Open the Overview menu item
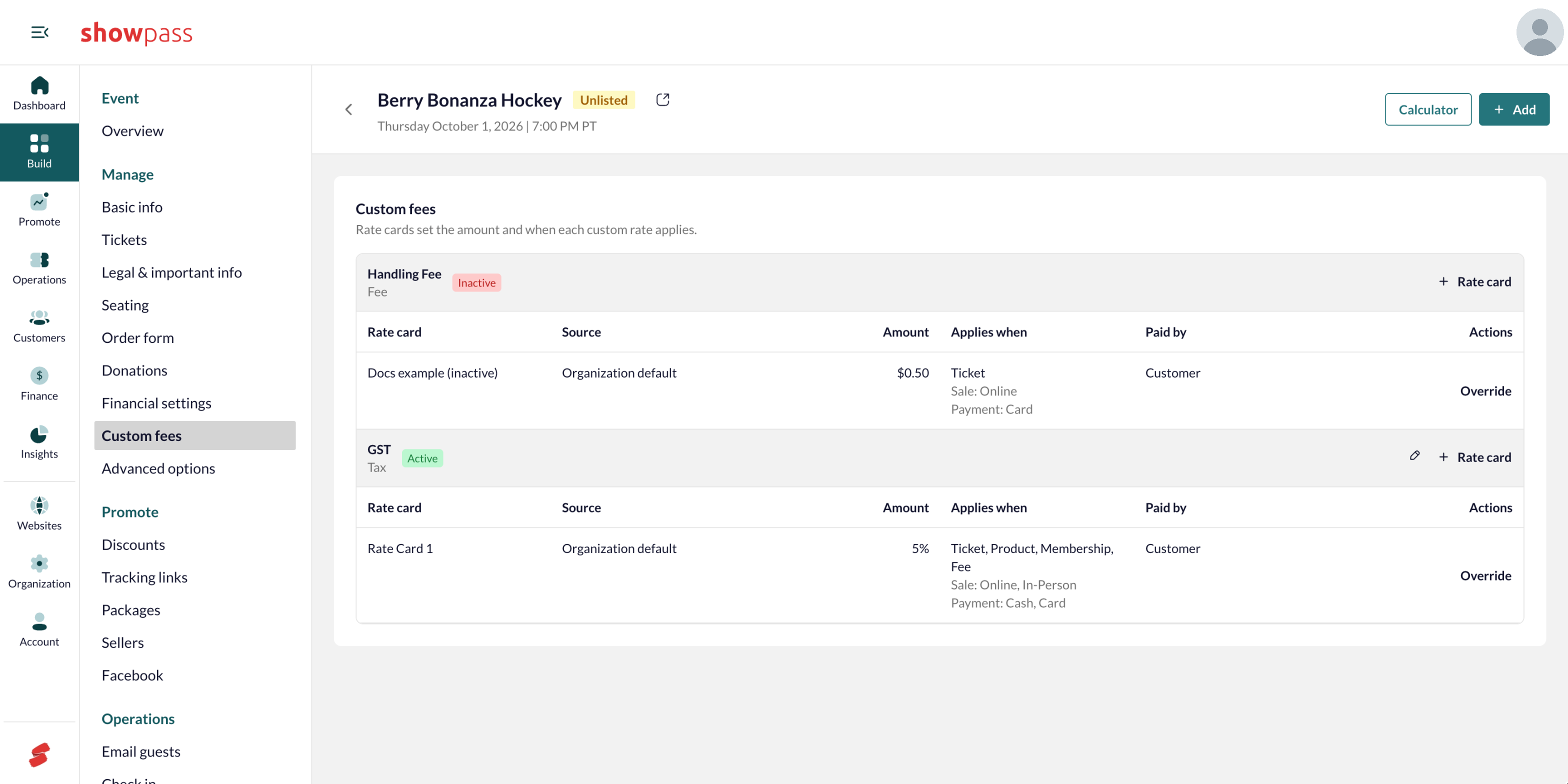This screenshot has height=784, width=1568. [x=132, y=131]
